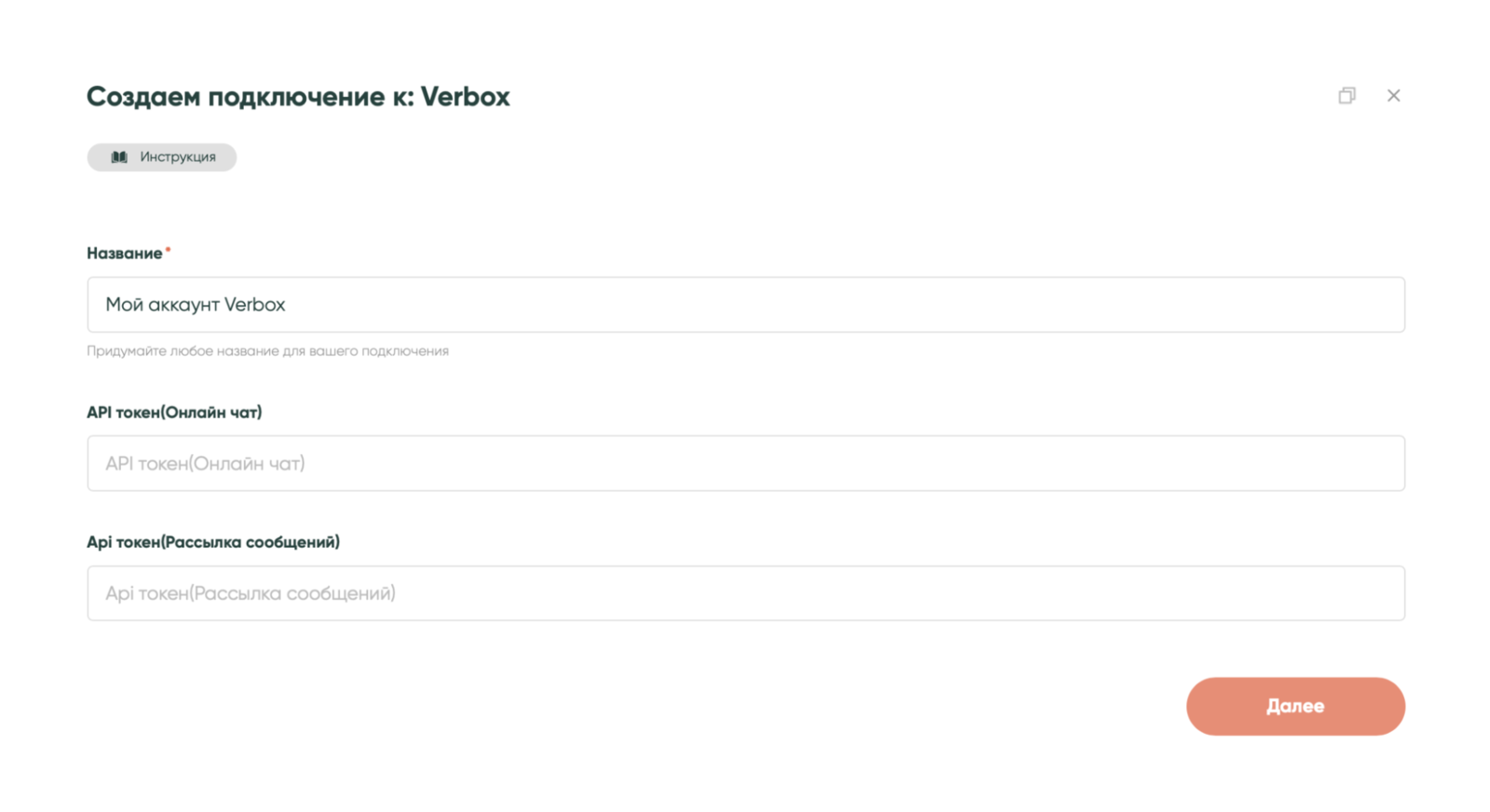This screenshot has height=812, width=1490.
Task: Click the dialog heading Создаем подключение
Action: click(298, 97)
